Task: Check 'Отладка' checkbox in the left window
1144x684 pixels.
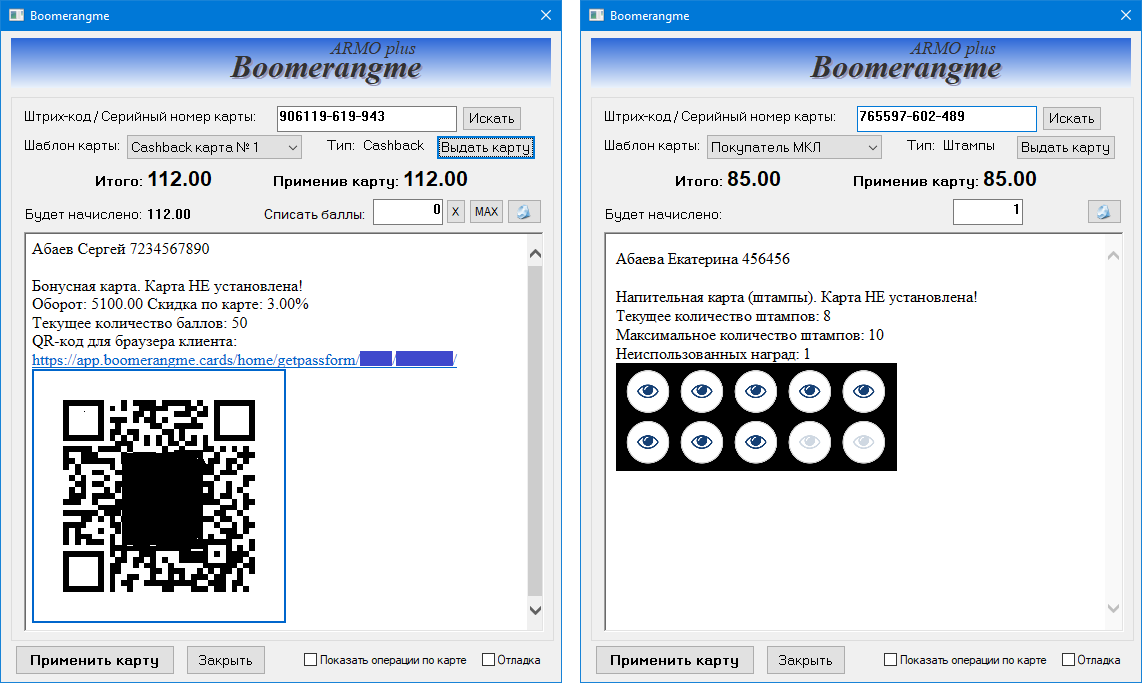Action: [x=488, y=660]
